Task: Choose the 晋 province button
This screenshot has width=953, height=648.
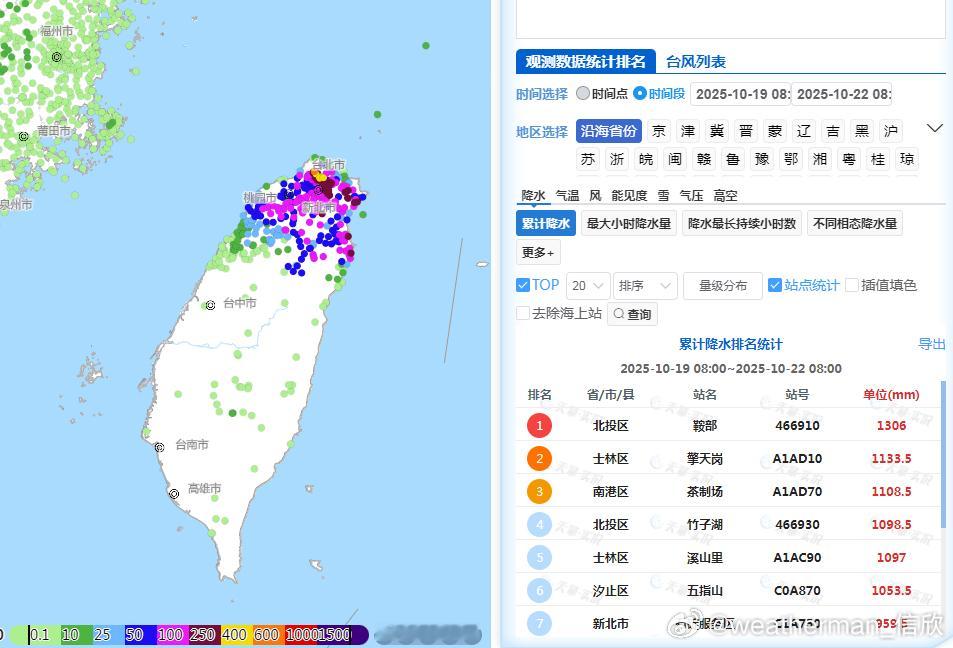Action: click(x=746, y=131)
